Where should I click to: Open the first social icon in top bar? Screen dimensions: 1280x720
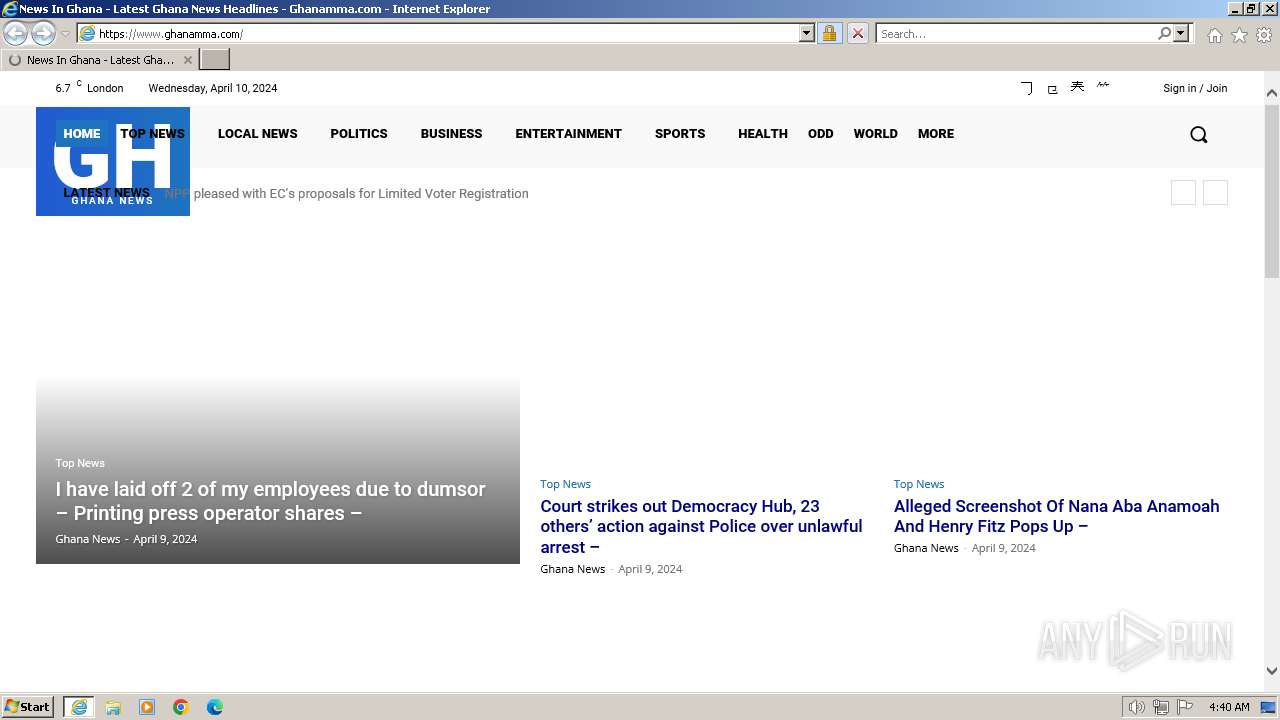point(1026,88)
